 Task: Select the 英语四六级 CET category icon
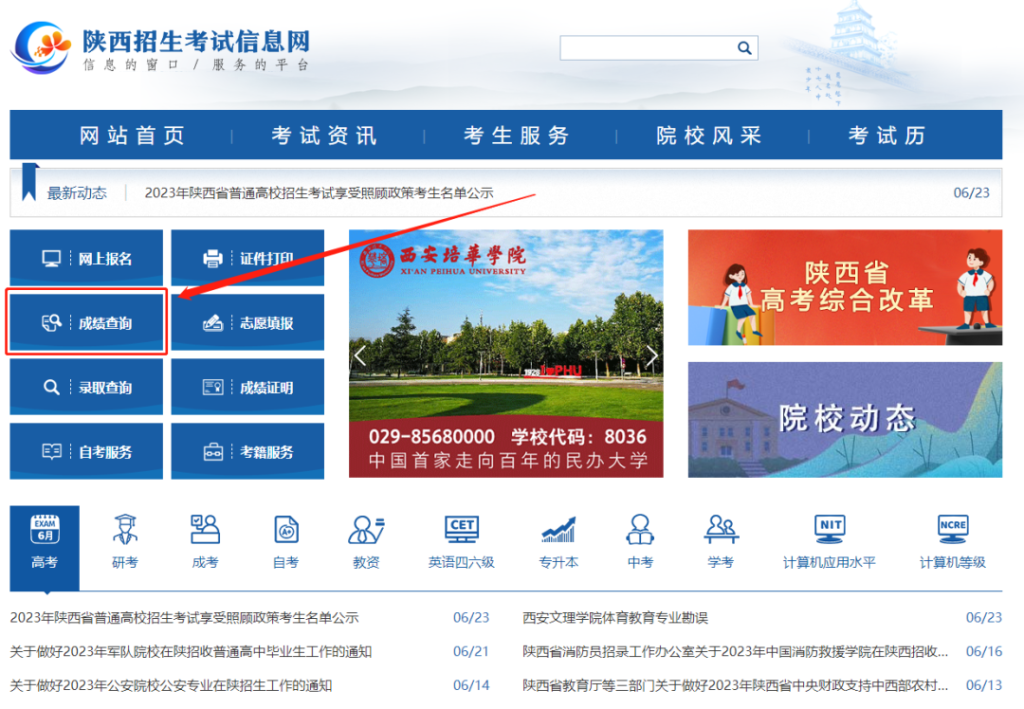point(461,541)
